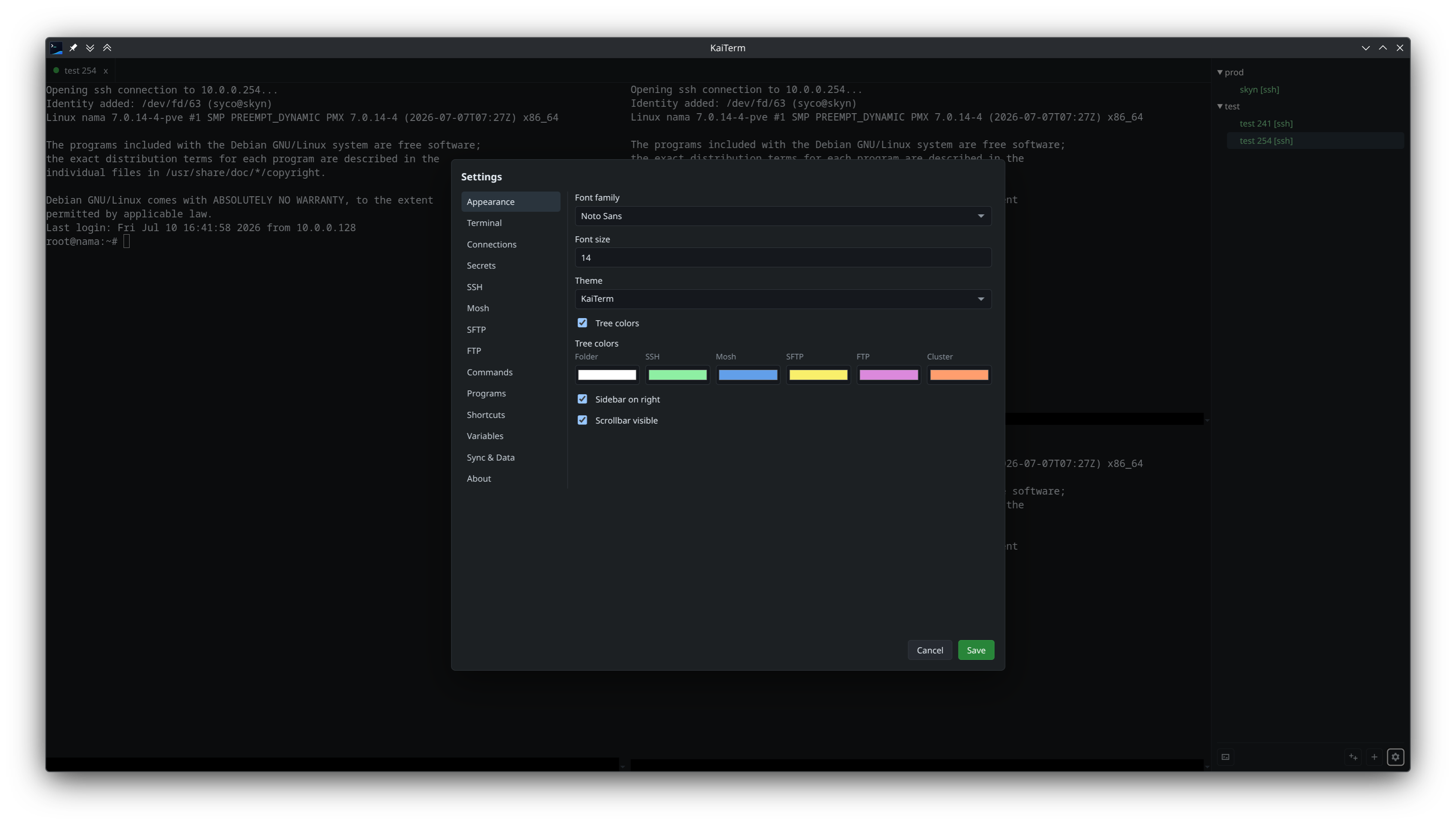Click the green Save button

tap(976, 650)
